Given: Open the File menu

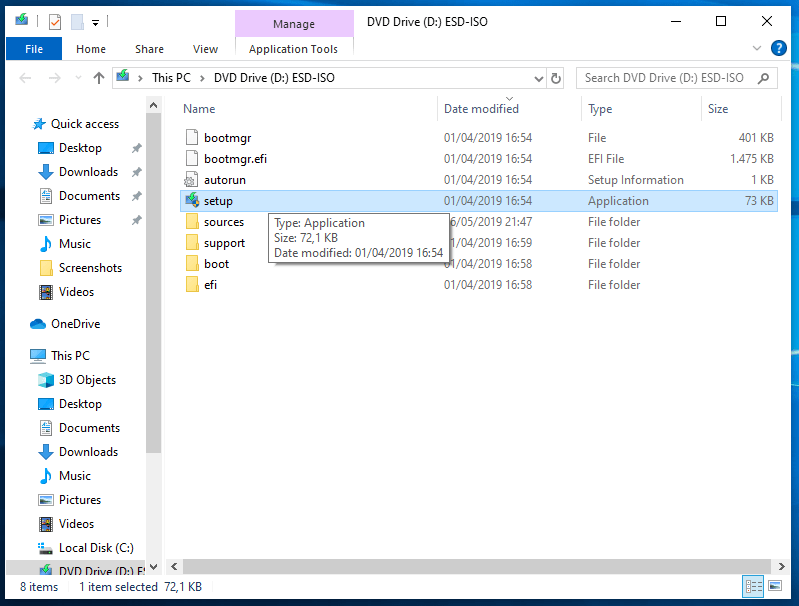Looking at the screenshot, I should pos(34,49).
